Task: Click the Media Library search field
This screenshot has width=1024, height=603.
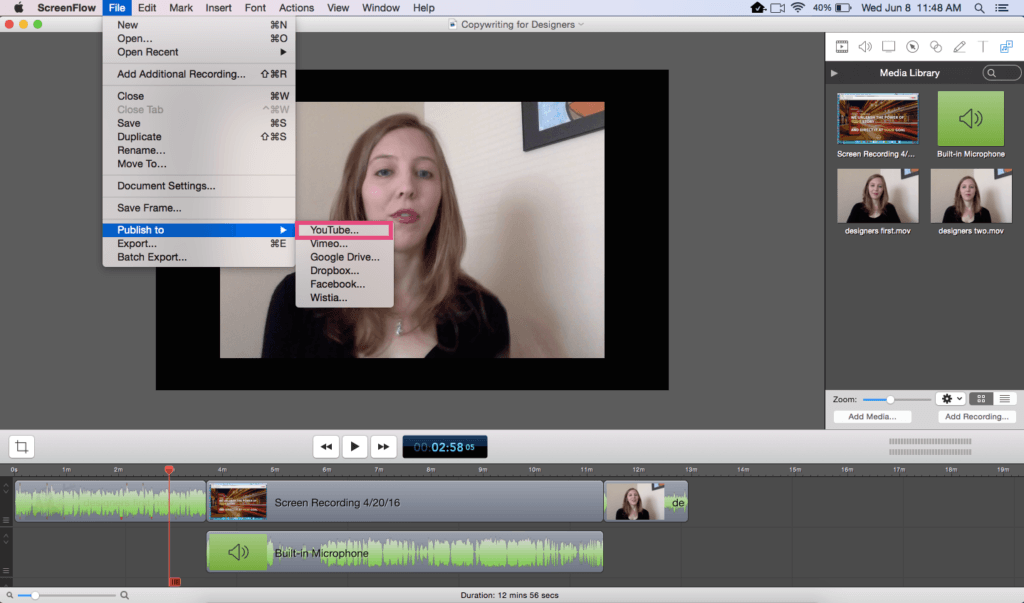Action: pos(1001,73)
